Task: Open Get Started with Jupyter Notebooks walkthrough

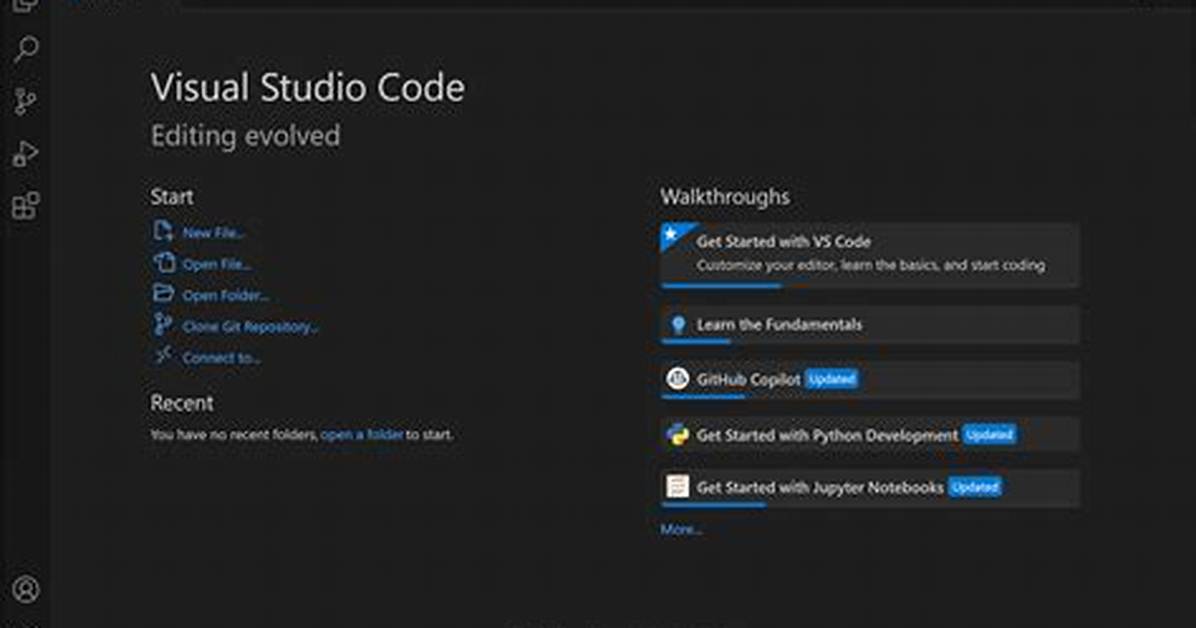Action: click(x=870, y=488)
